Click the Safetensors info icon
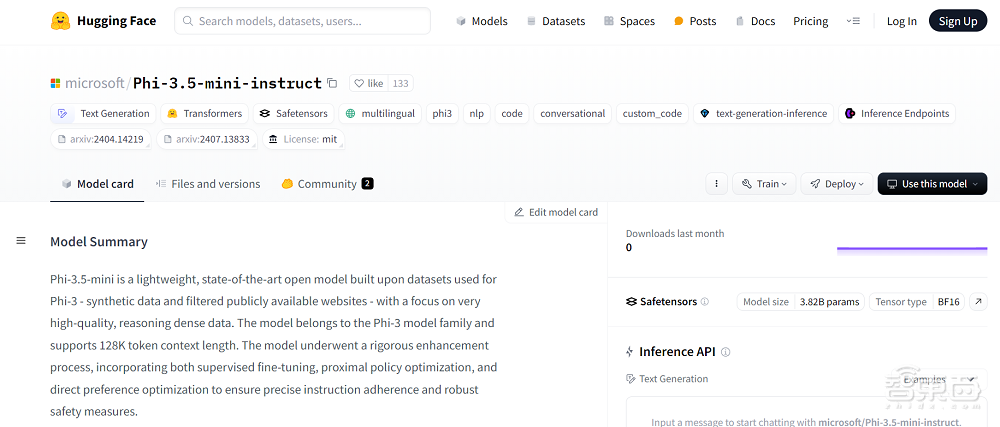This screenshot has height=427, width=1000. [705, 302]
